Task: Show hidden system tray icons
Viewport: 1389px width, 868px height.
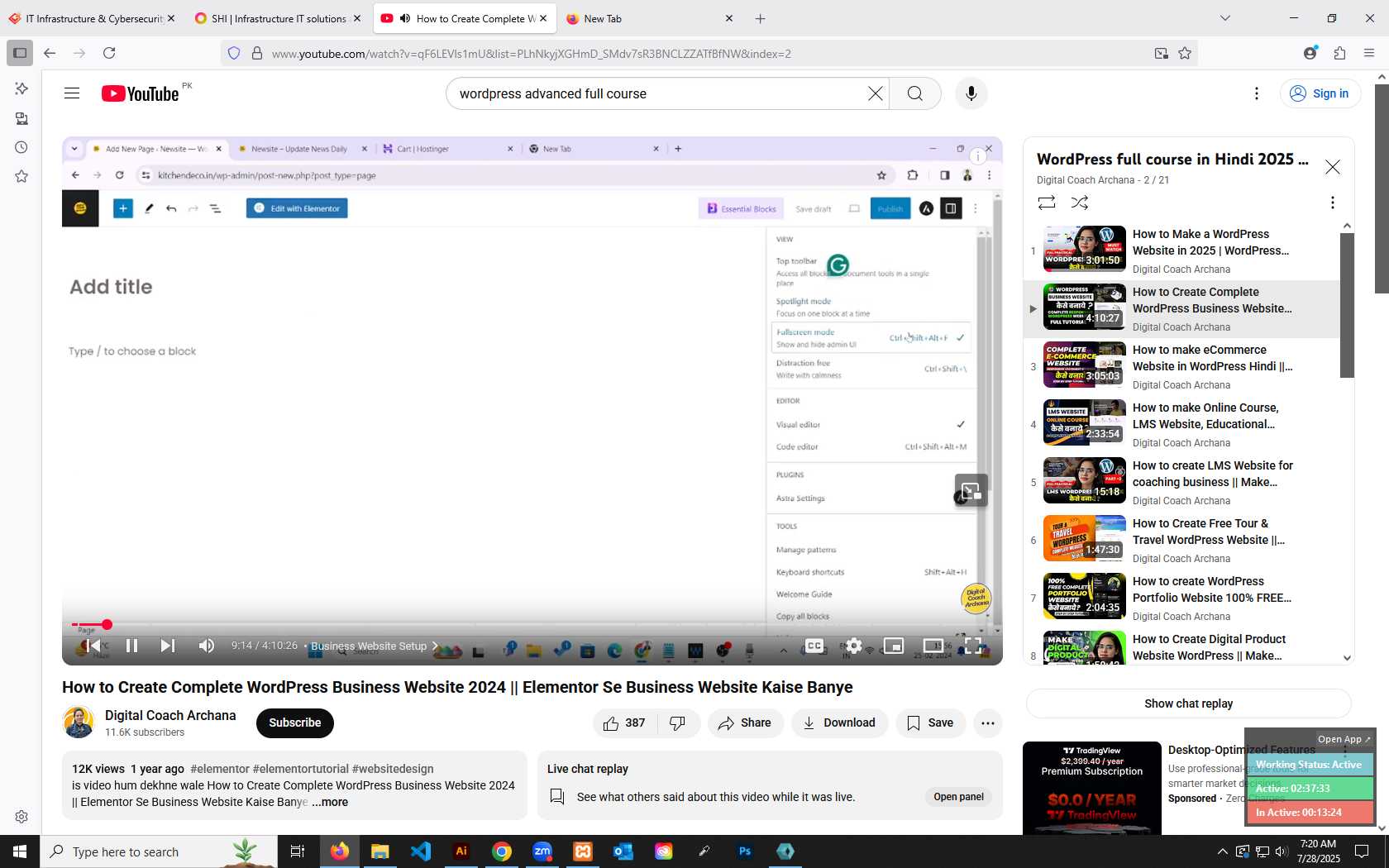Action: [x=1222, y=851]
